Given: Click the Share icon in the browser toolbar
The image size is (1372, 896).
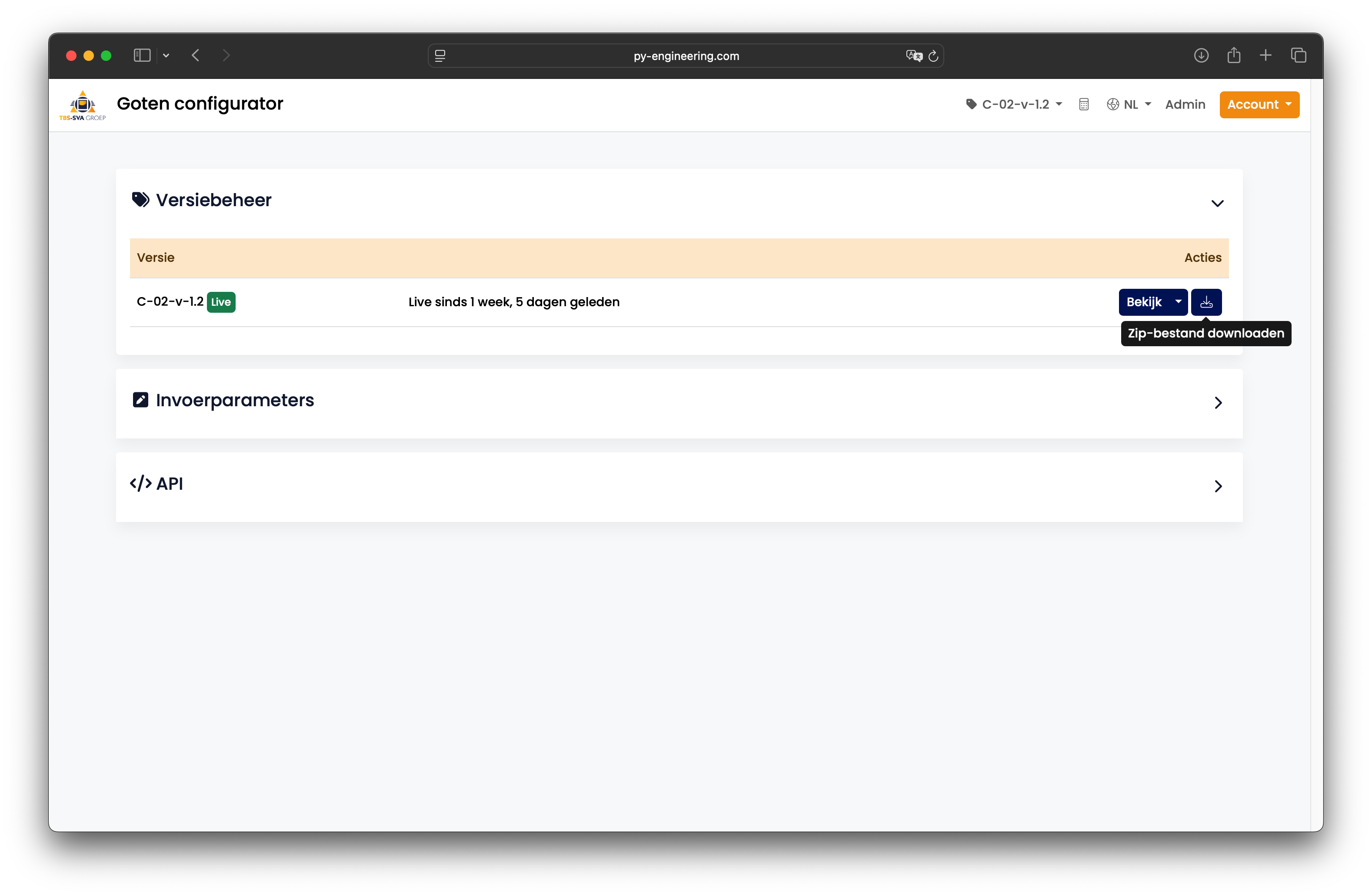Looking at the screenshot, I should click(x=1234, y=55).
